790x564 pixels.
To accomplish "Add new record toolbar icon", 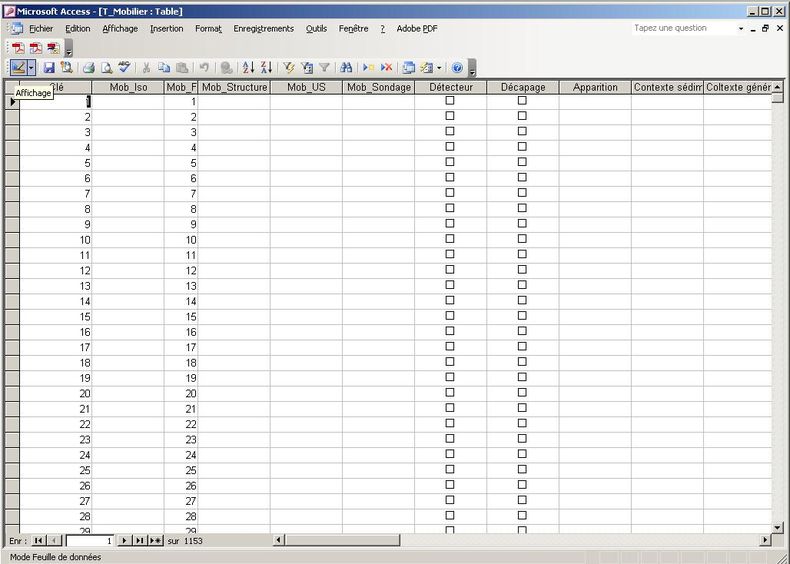I will click(369, 68).
